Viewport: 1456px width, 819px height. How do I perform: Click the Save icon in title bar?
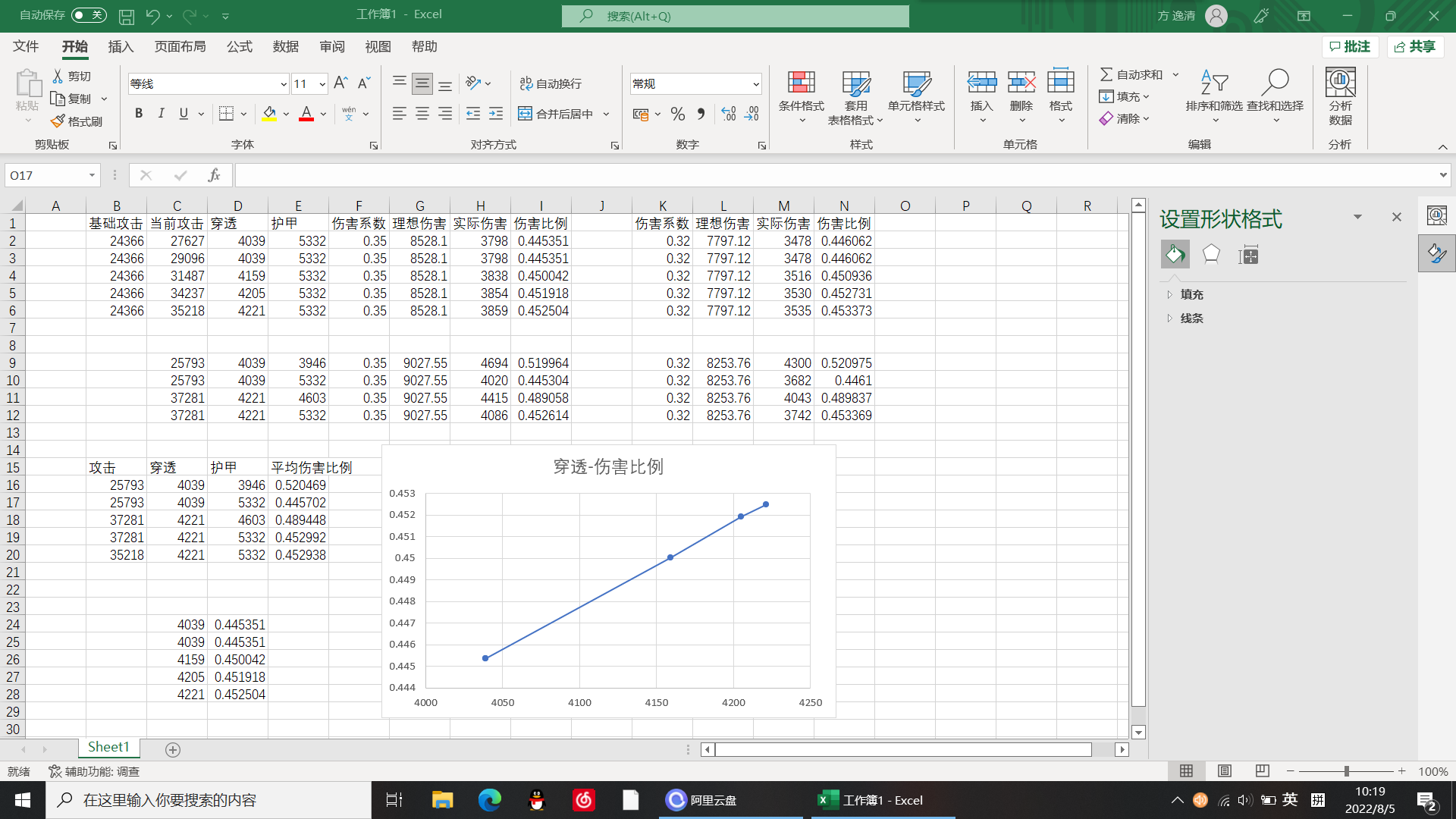click(x=127, y=16)
